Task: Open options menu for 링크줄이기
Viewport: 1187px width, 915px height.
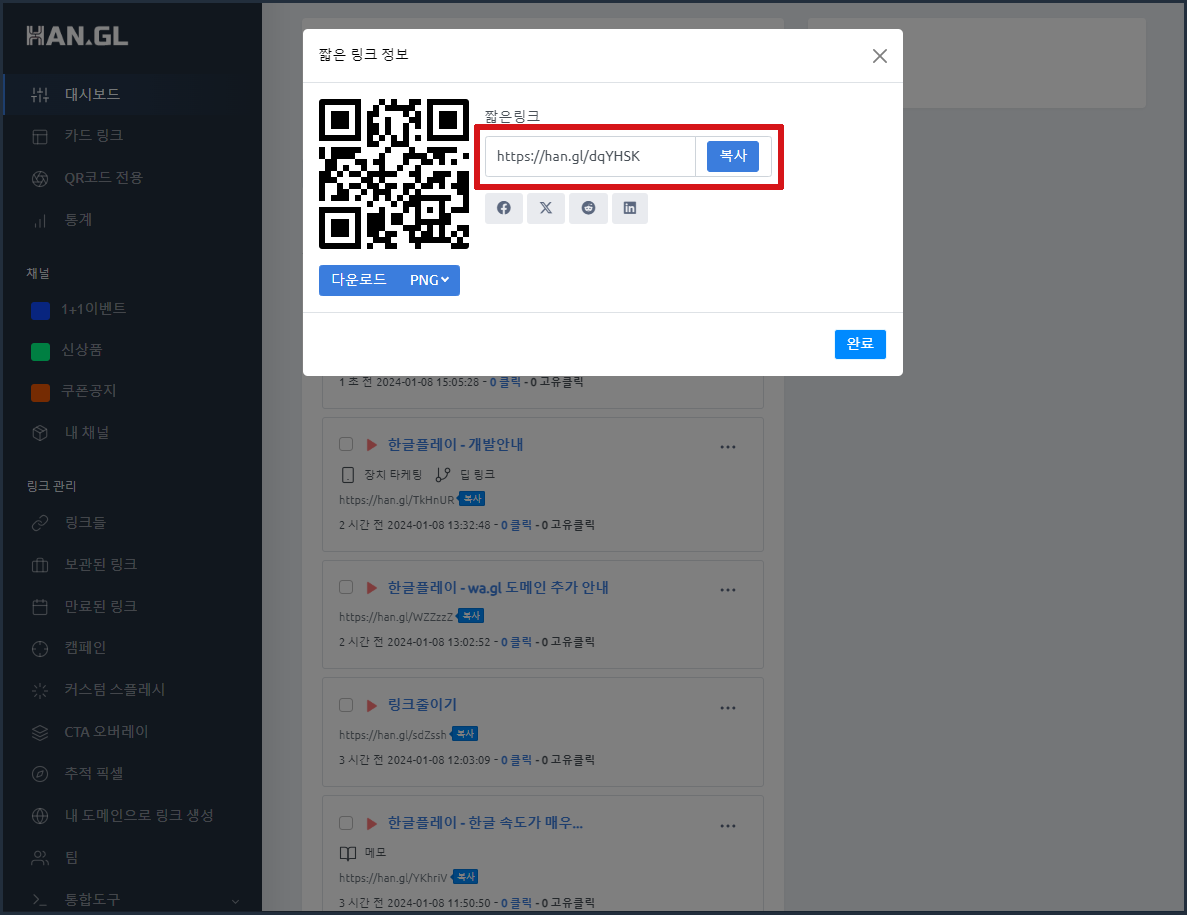Action: [x=728, y=708]
